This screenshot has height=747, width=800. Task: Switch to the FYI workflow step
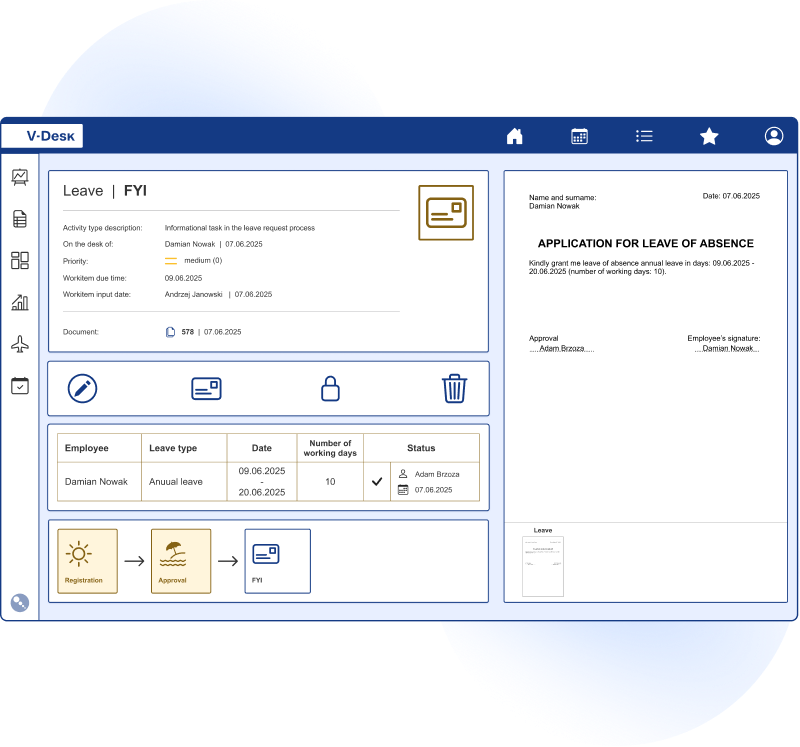(277, 561)
